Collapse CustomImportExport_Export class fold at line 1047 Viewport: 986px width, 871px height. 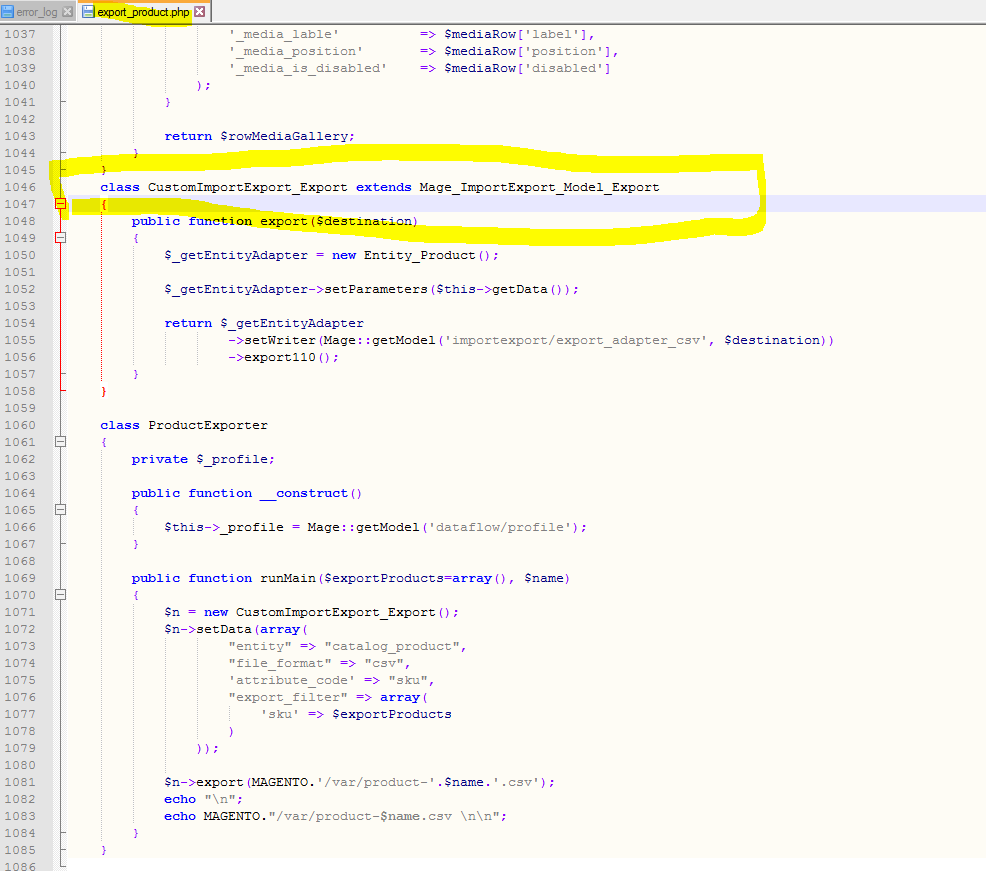[x=61, y=204]
